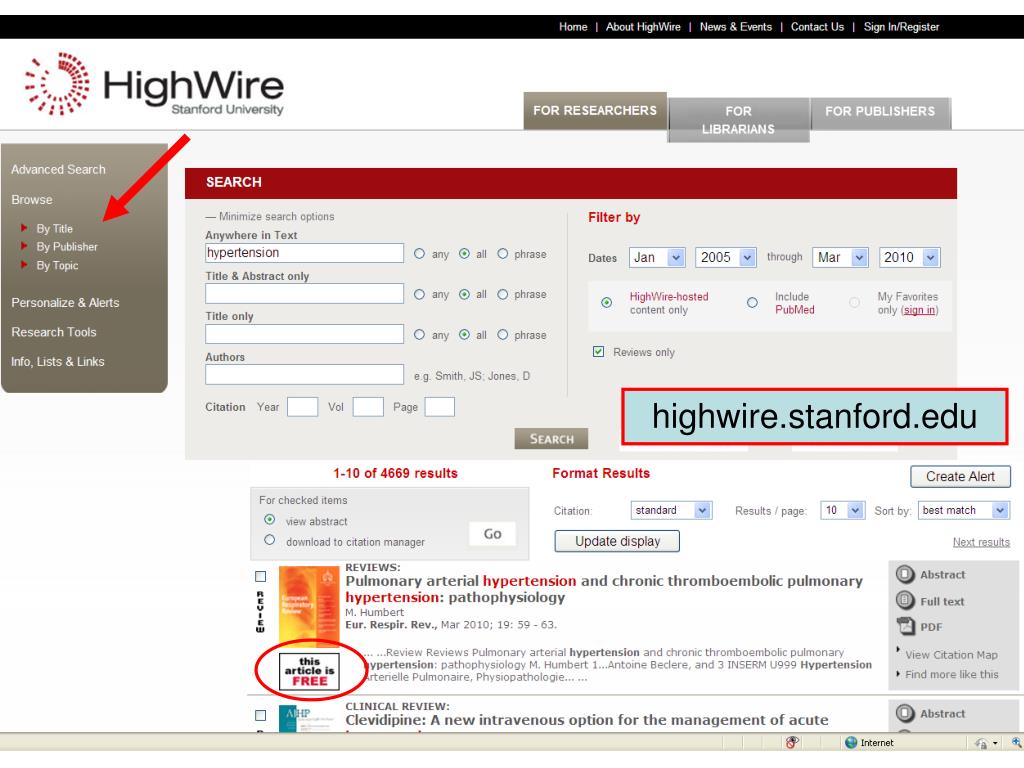Open the start year 2005 dropdown
This screenshot has height=768, width=1024.
pos(726,257)
